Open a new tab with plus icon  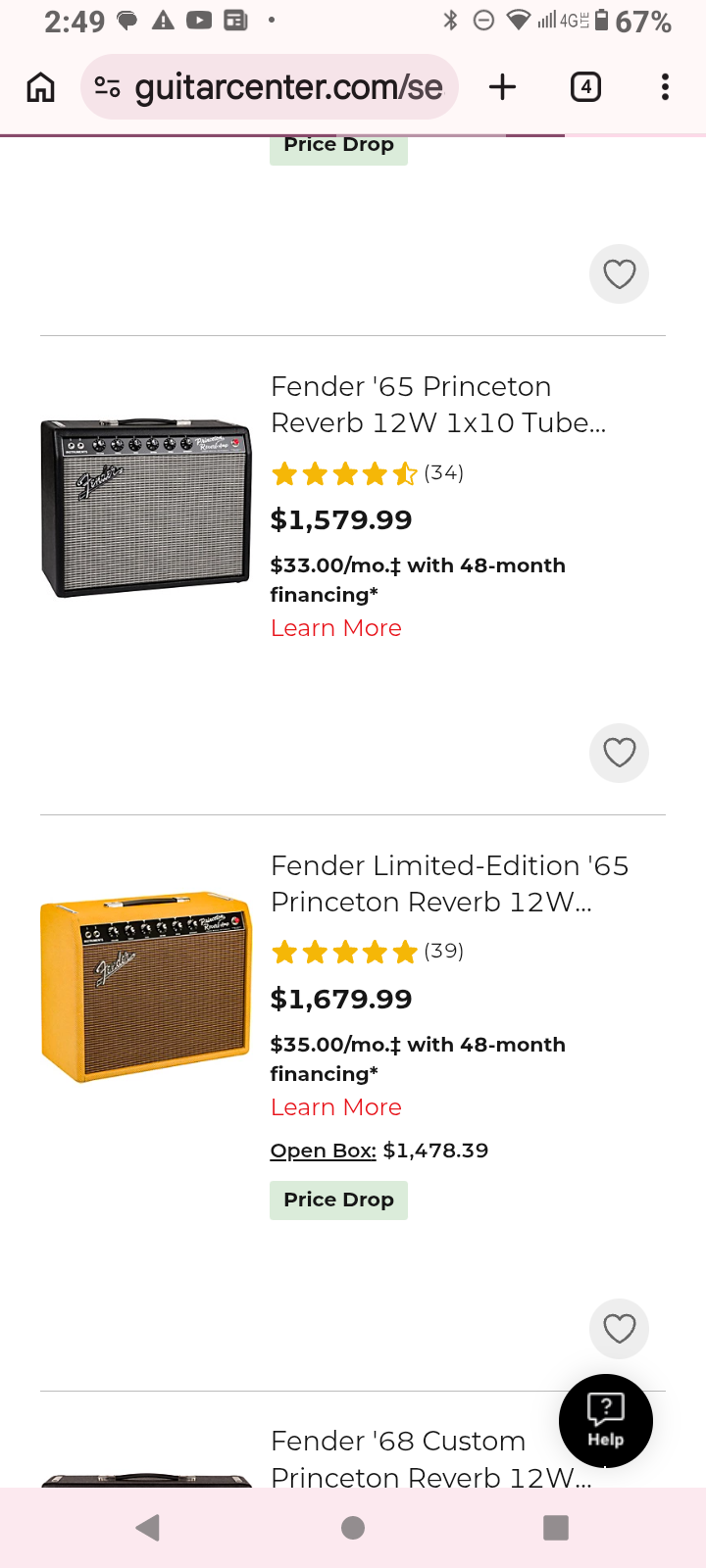click(502, 87)
